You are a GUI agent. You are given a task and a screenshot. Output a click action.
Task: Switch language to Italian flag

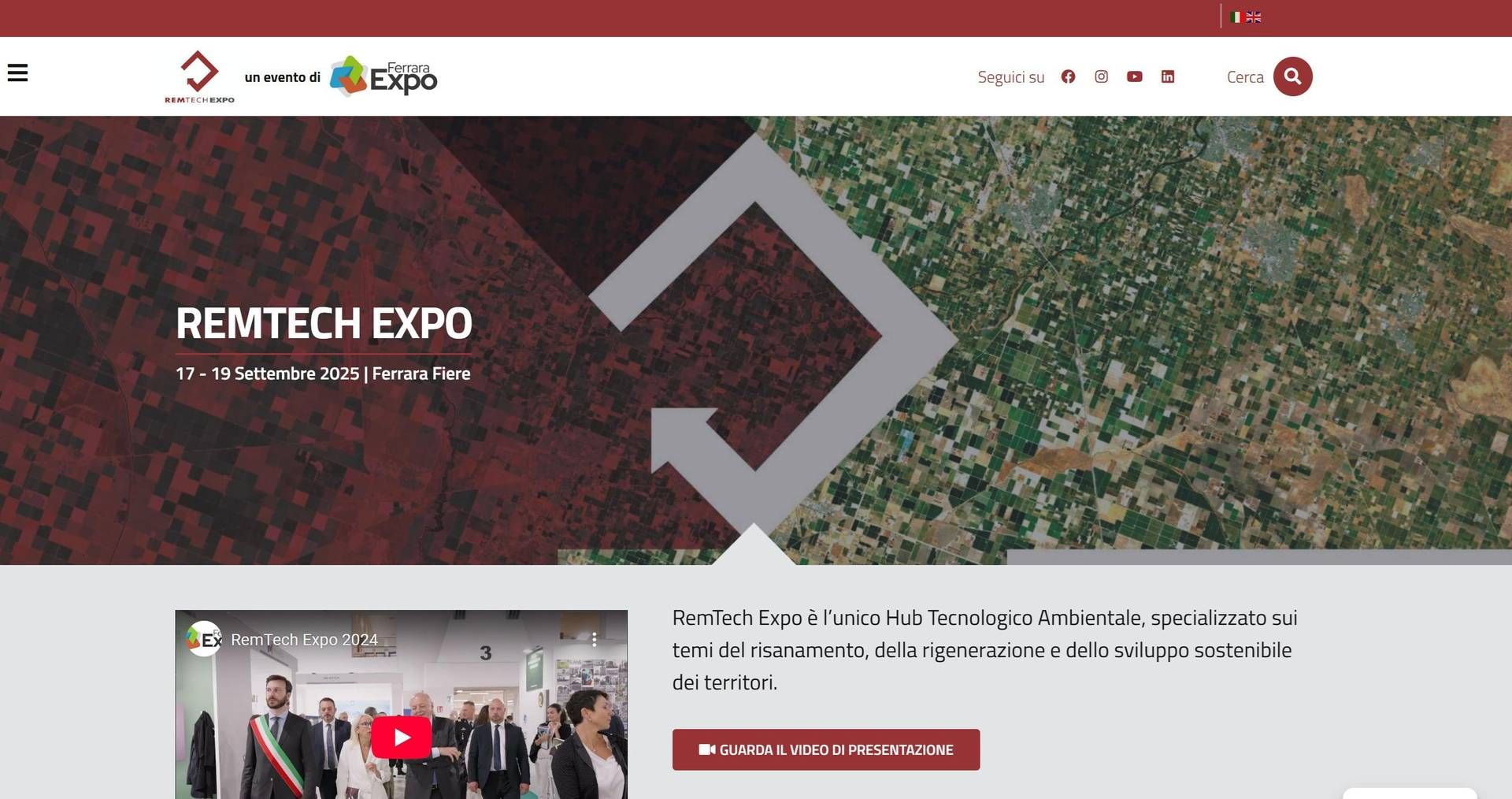1236,17
